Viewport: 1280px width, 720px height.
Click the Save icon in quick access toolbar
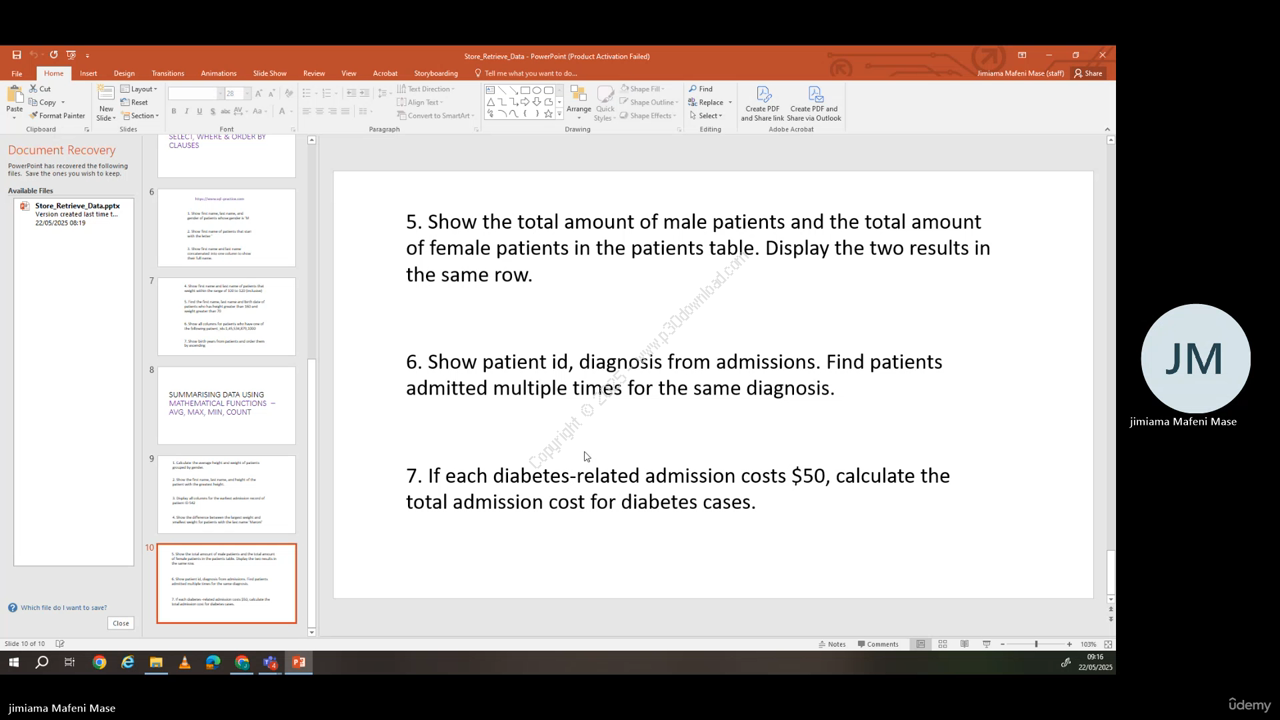point(16,55)
